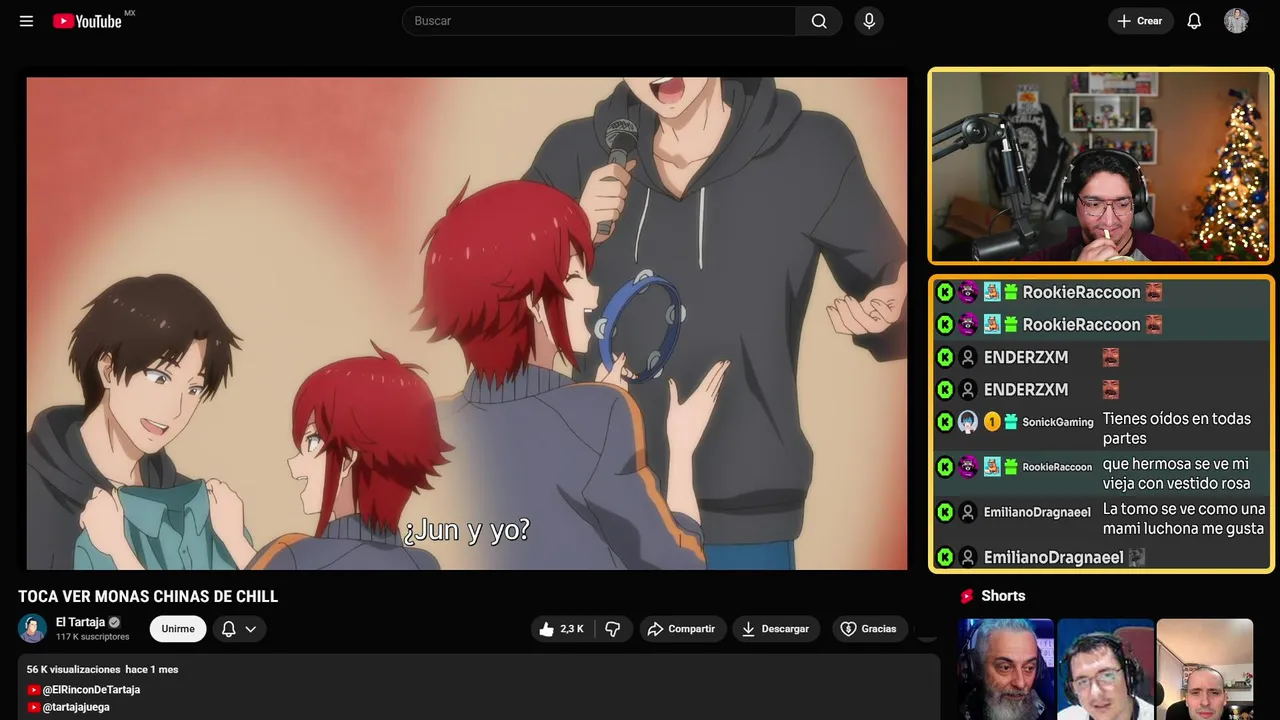Screen dimensions: 1280x720
Task: Click '117 K suscriptores' count text
Action: pos(93,637)
